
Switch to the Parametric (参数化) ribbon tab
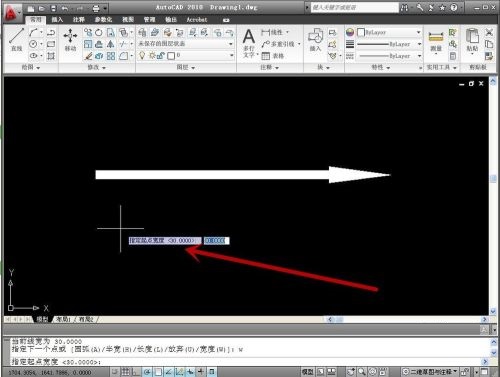tap(103, 20)
